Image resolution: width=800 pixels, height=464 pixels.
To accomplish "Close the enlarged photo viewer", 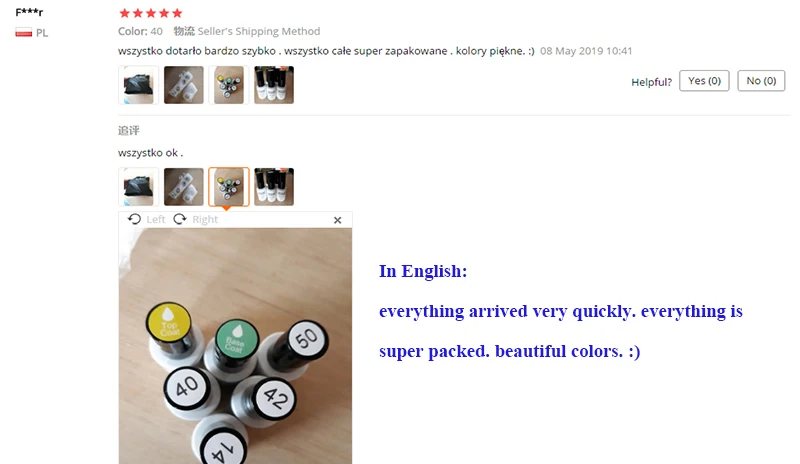I will click(x=337, y=220).
